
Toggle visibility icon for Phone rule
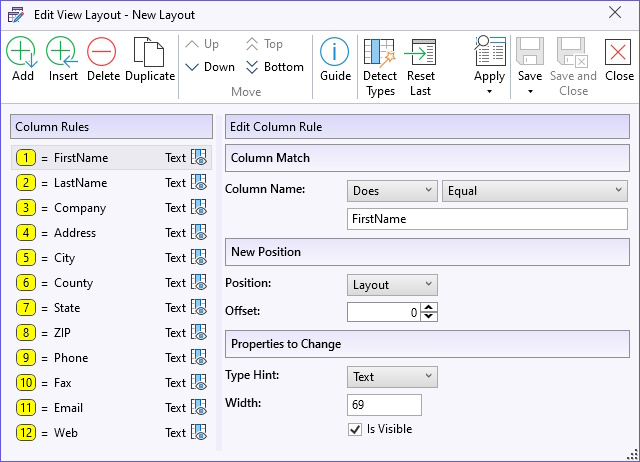(199, 357)
